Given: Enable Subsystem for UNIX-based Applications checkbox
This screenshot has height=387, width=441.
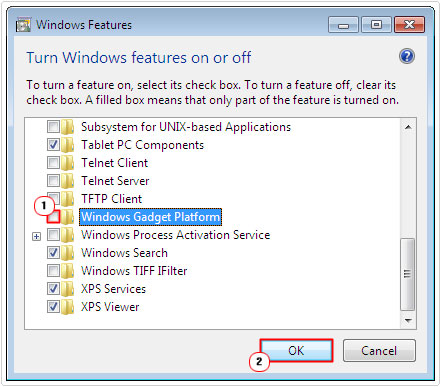Looking at the screenshot, I should tap(53, 127).
